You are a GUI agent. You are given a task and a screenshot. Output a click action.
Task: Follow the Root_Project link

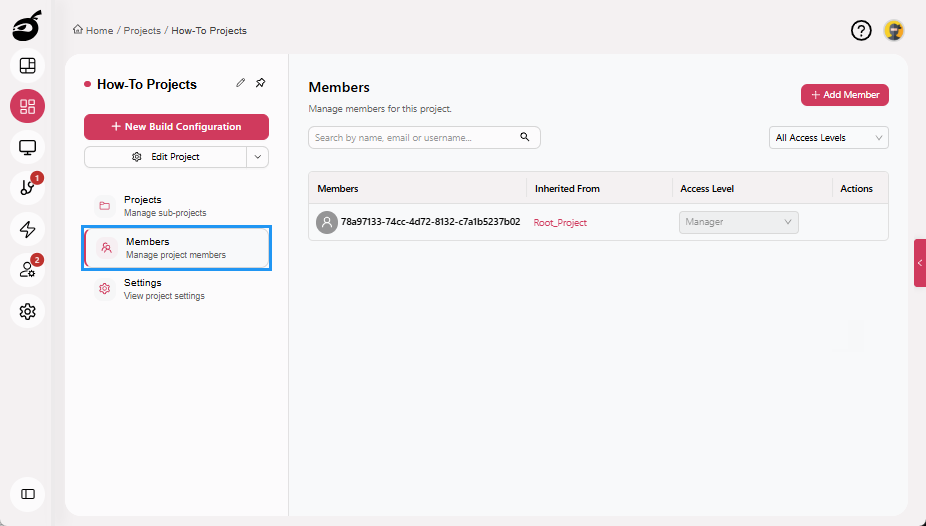(560, 223)
